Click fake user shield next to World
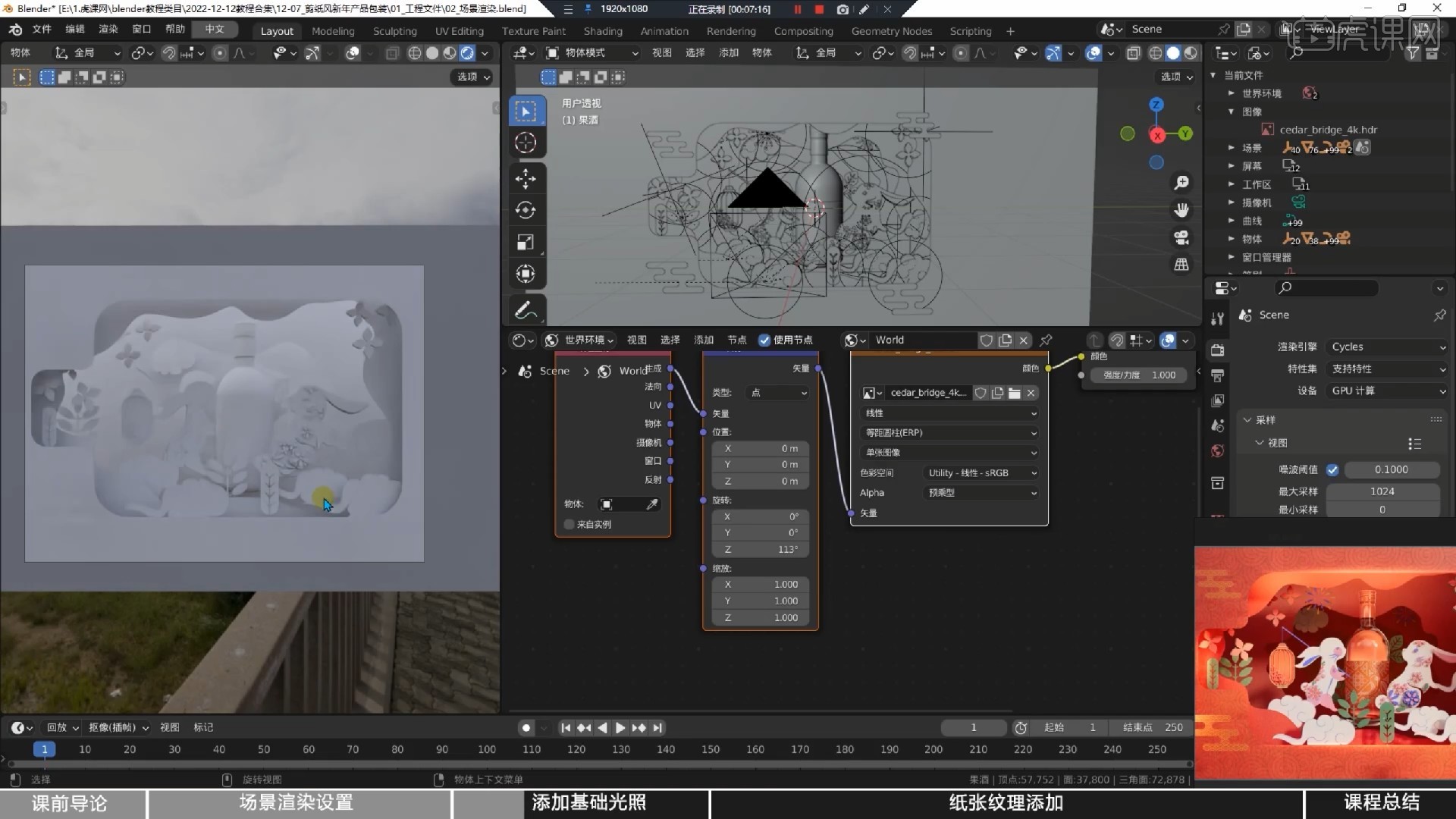Viewport: 1456px width, 819px height. 987,340
